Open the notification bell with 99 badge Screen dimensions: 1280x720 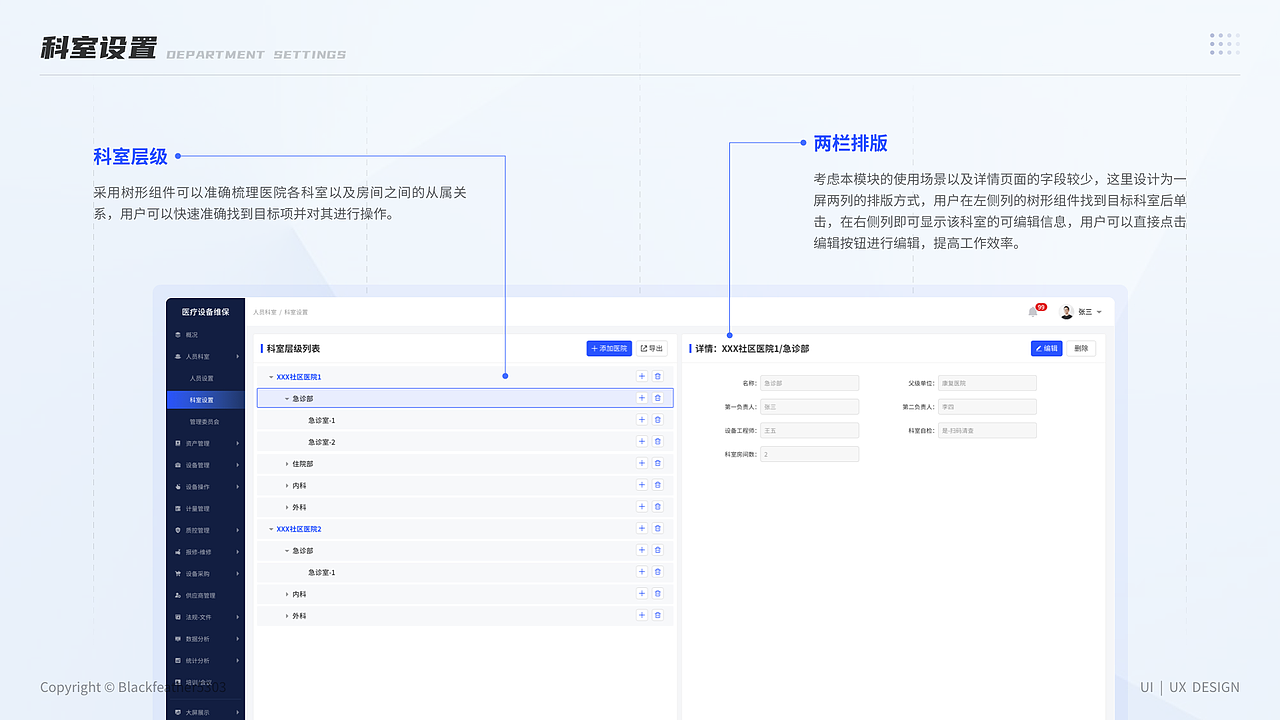pyautogui.click(x=1034, y=311)
